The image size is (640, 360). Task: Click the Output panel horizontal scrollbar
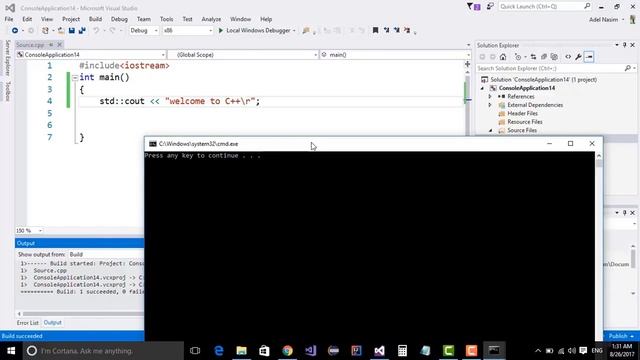point(83,314)
